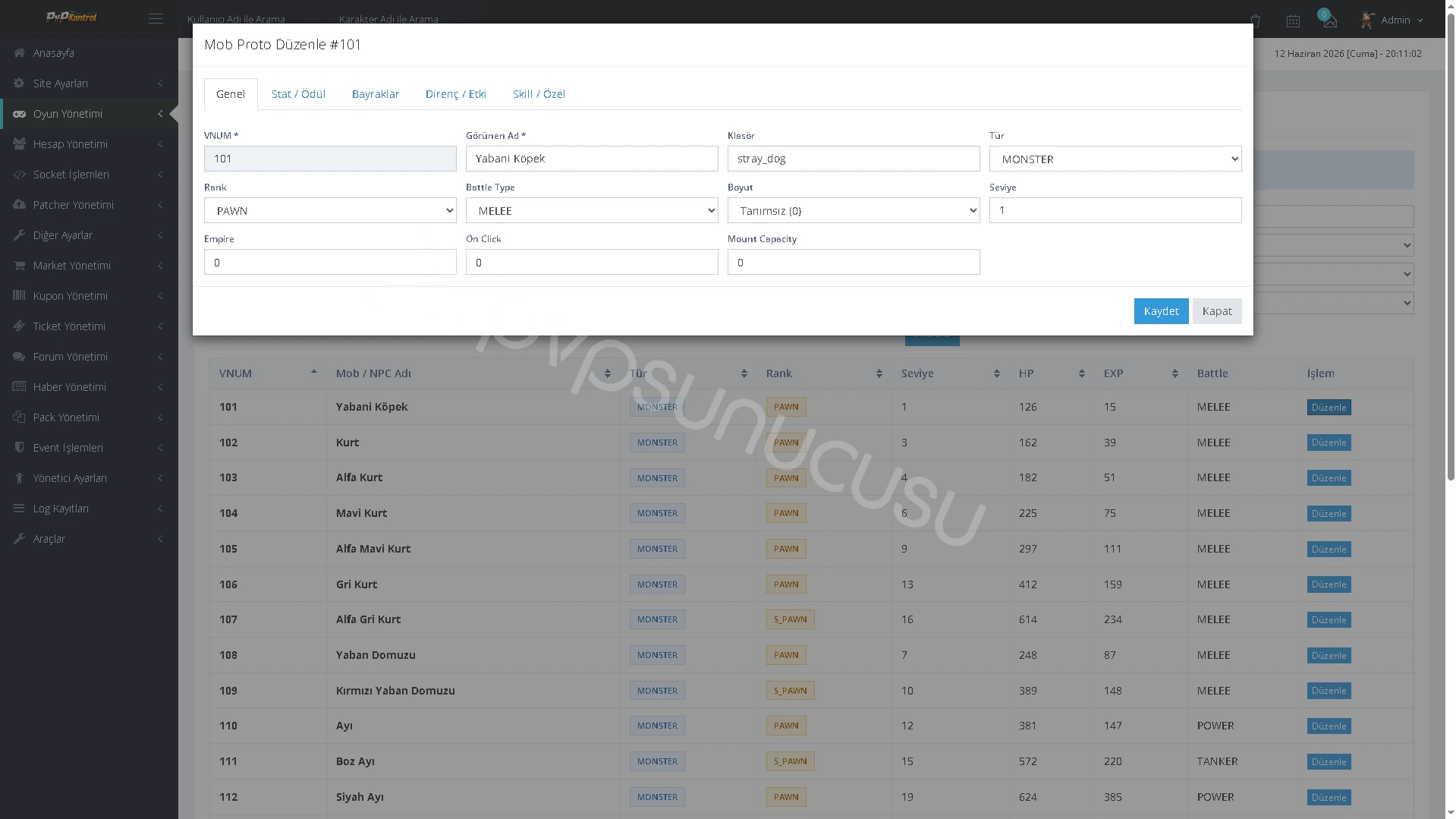Click the hamburger menu icon in header
The width and height of the screenshot is (1456, 819).
[156, 19]
